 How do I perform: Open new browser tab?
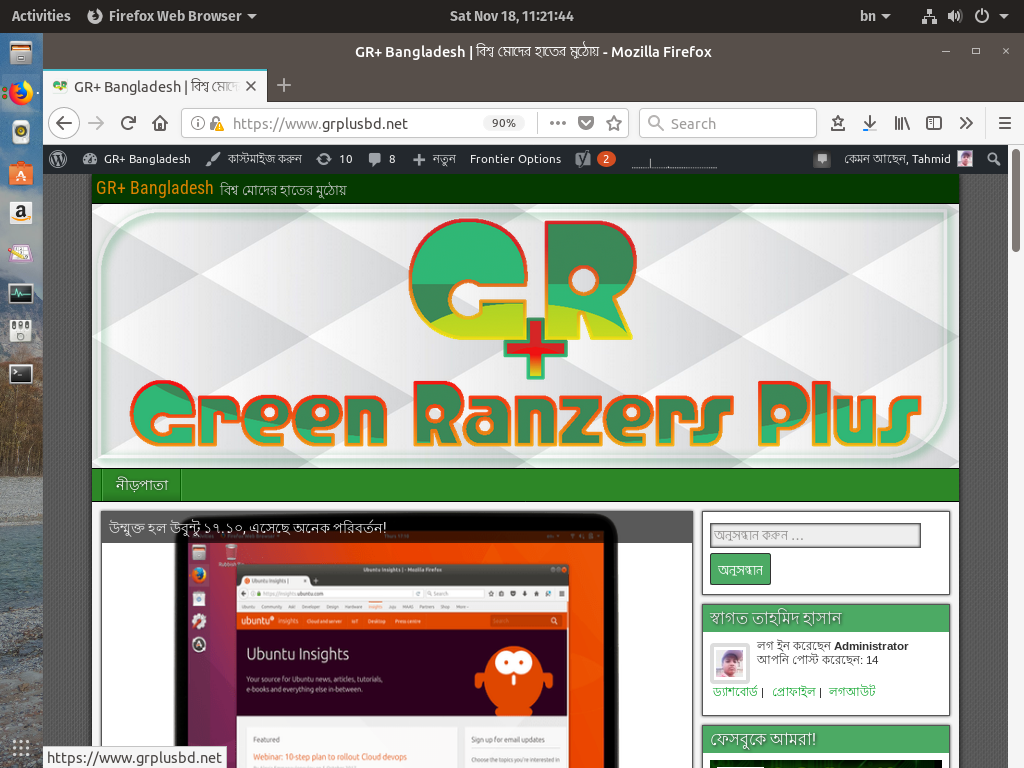(x=284, y=86)
